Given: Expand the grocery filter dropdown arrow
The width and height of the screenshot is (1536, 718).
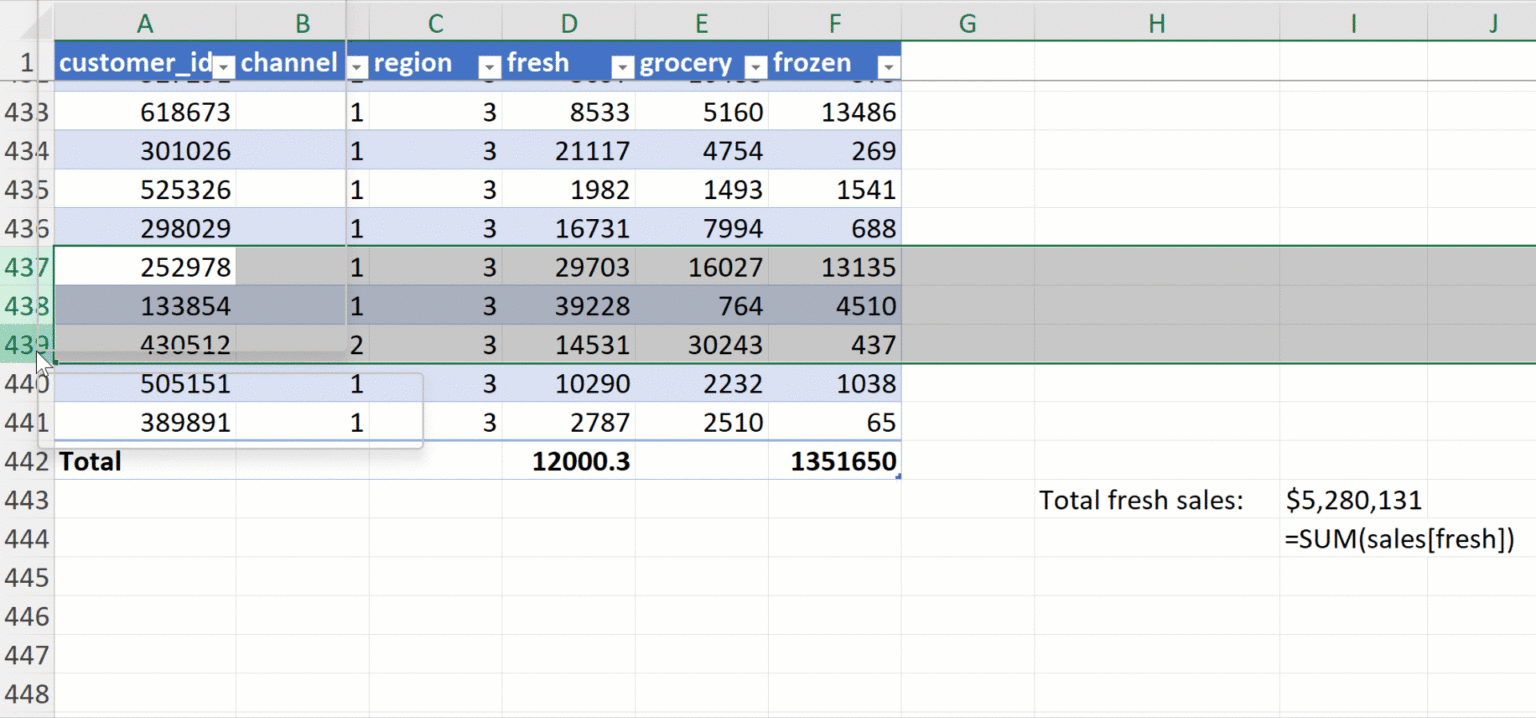Looking at the screenshot, I should (x=756, y=66).
